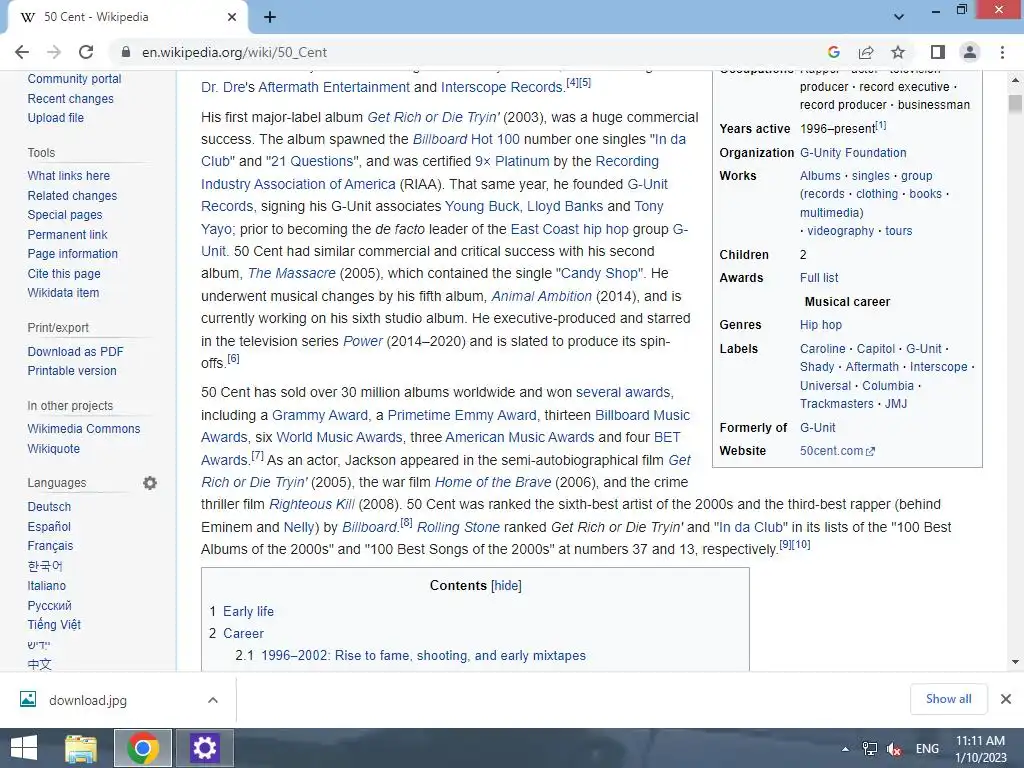Open the Chrome profile avatar menu
Screen dimensions: 1024x768
tap(970, 52)
